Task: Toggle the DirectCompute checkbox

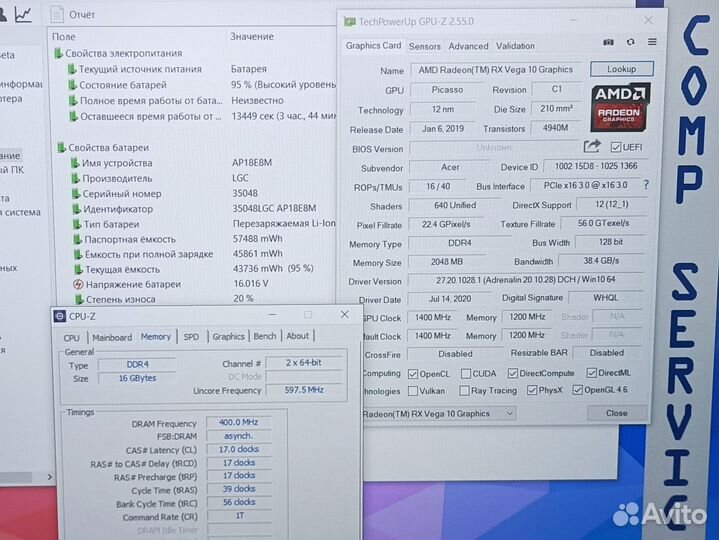Action: pos(513,373)
